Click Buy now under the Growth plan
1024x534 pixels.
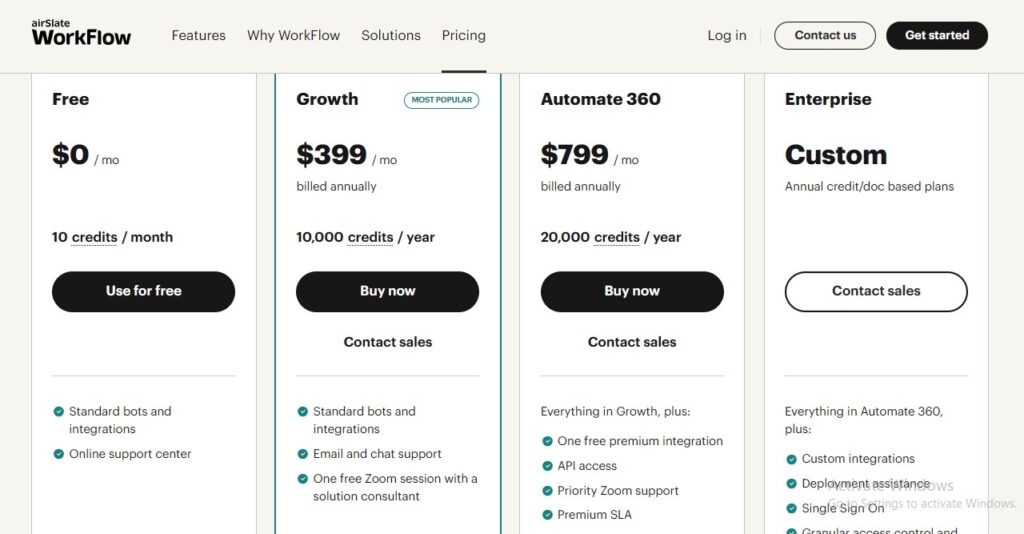click(387, 291)
